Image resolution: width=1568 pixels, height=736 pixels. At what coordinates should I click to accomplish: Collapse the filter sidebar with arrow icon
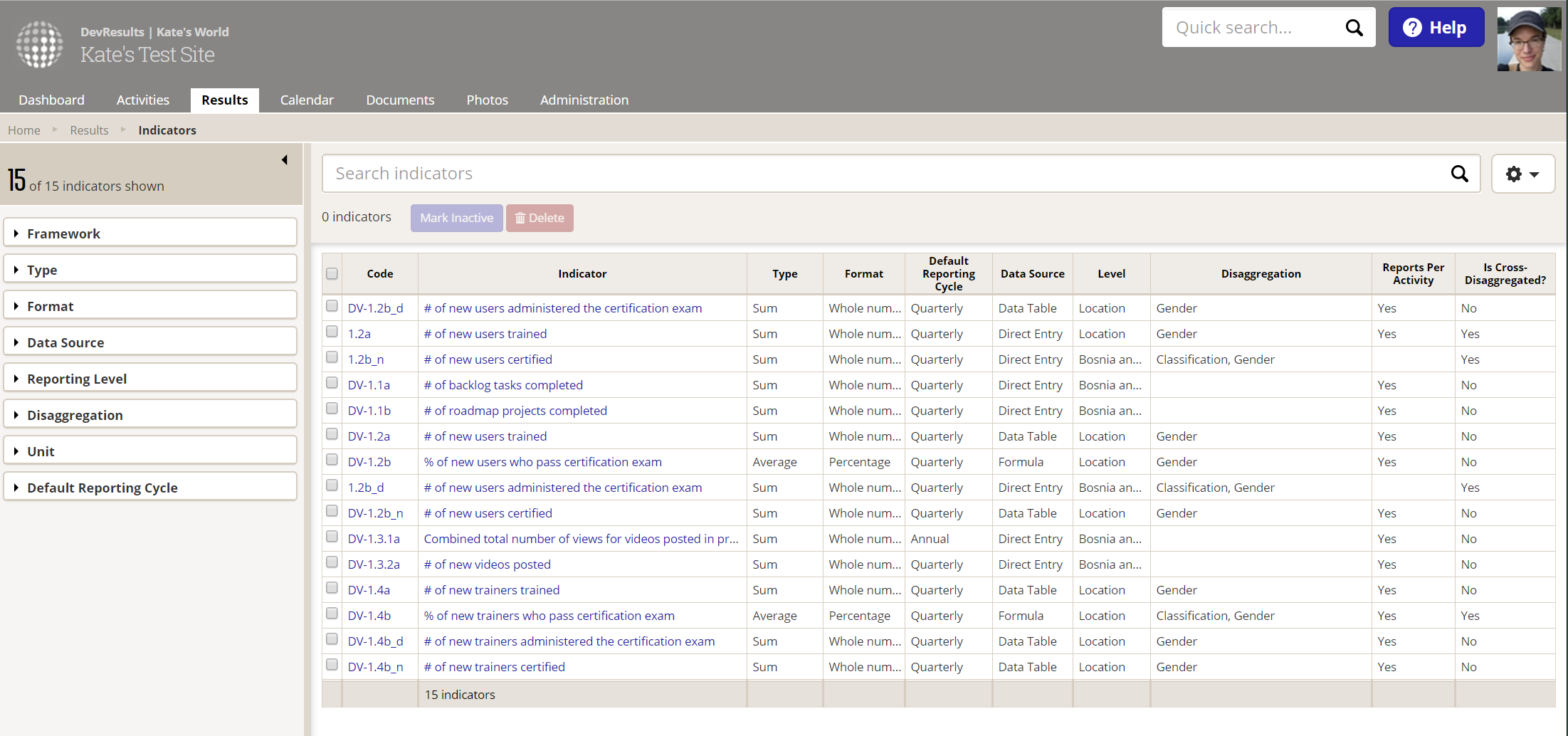point(285,160)
